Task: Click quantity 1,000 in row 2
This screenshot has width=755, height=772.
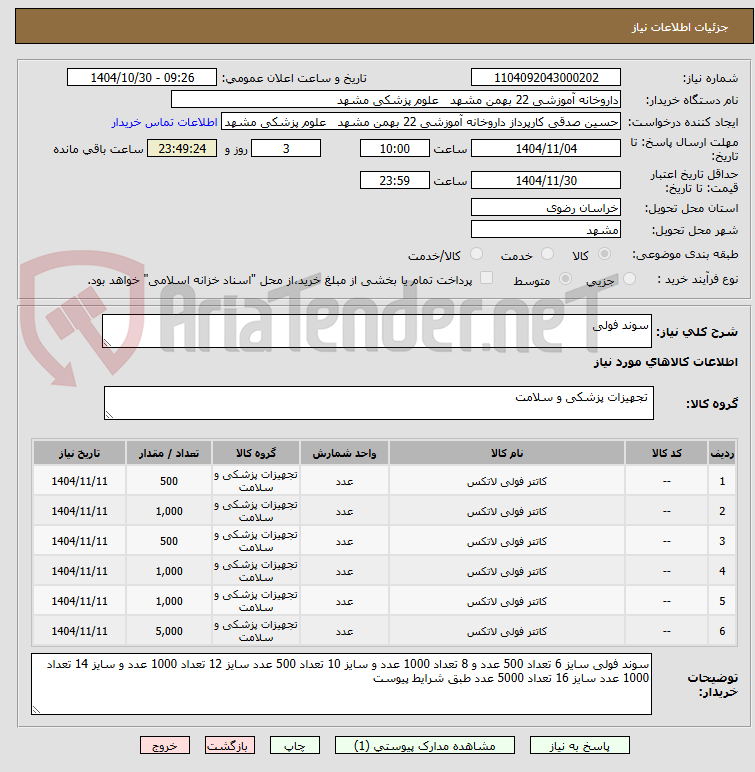Action: 169,511
